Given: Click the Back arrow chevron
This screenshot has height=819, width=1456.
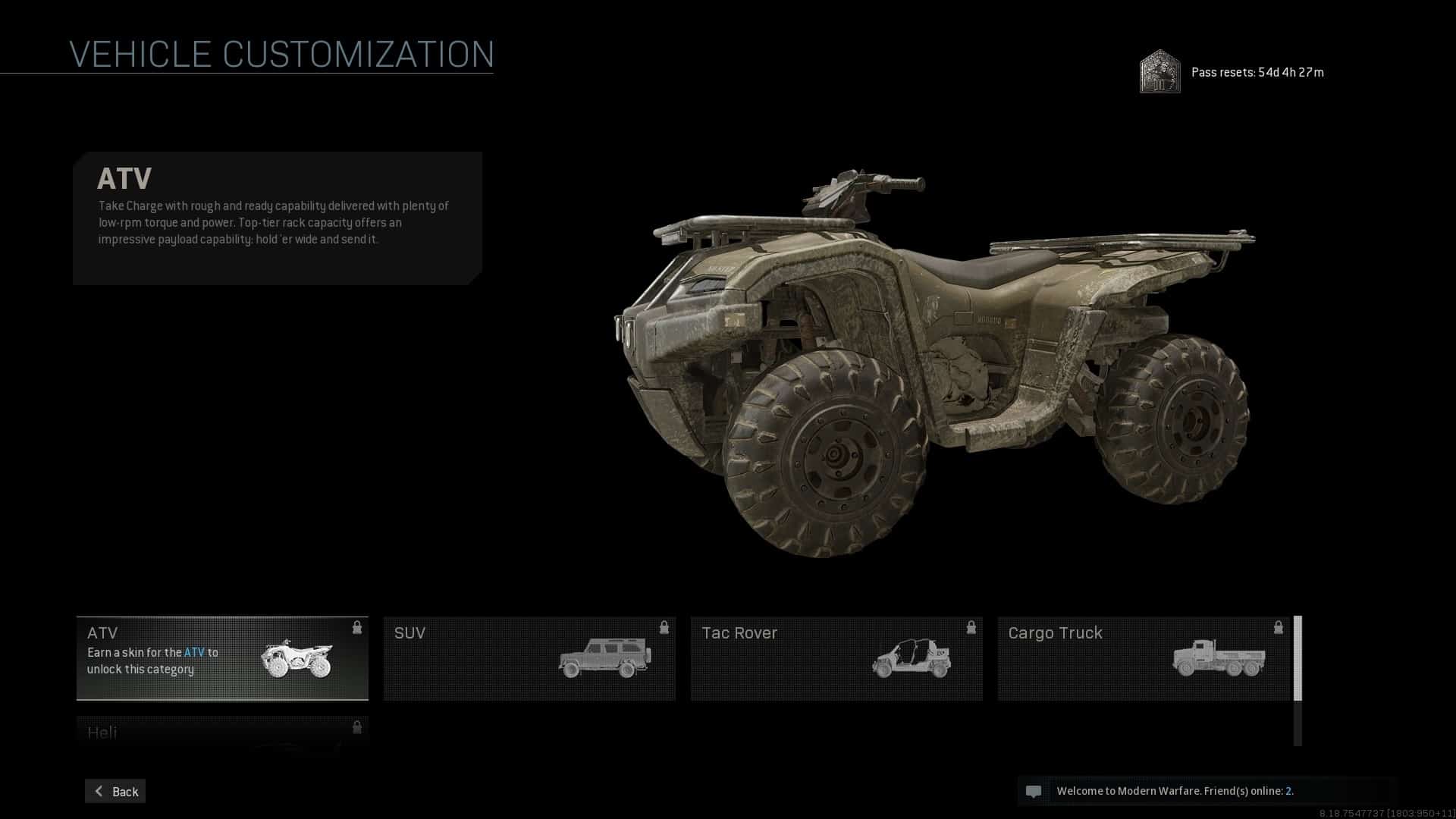Looking at the screenshot, I should (x=99, y=791).
